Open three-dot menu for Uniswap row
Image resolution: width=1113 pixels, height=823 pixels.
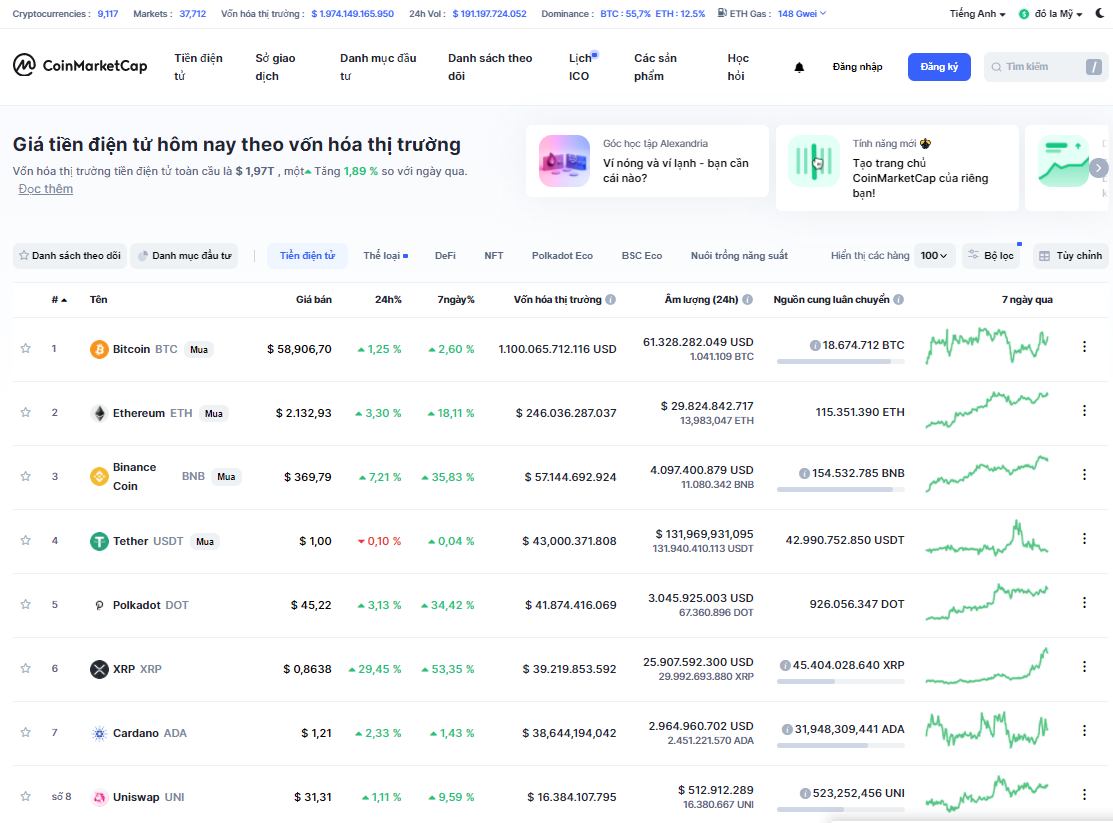point(1084,794)
